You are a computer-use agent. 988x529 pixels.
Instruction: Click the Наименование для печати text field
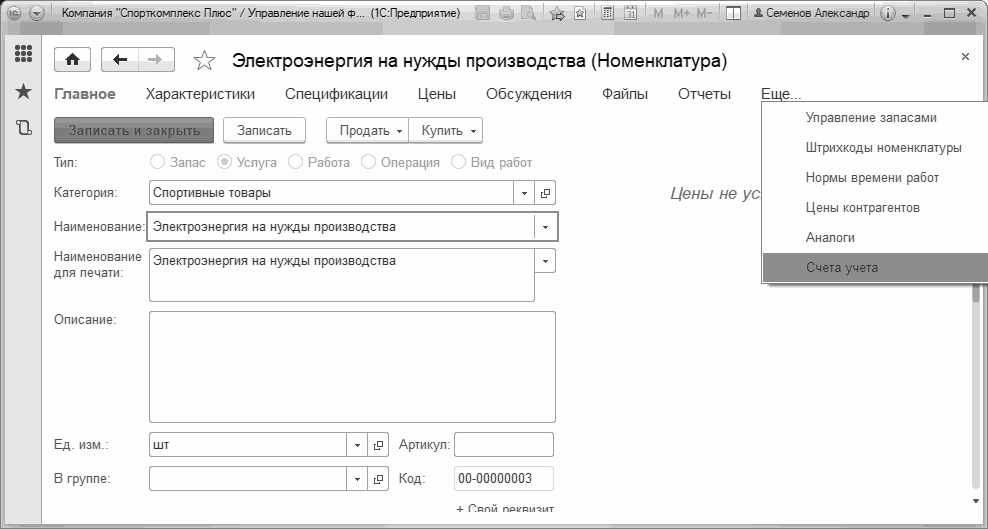(342, 275)
